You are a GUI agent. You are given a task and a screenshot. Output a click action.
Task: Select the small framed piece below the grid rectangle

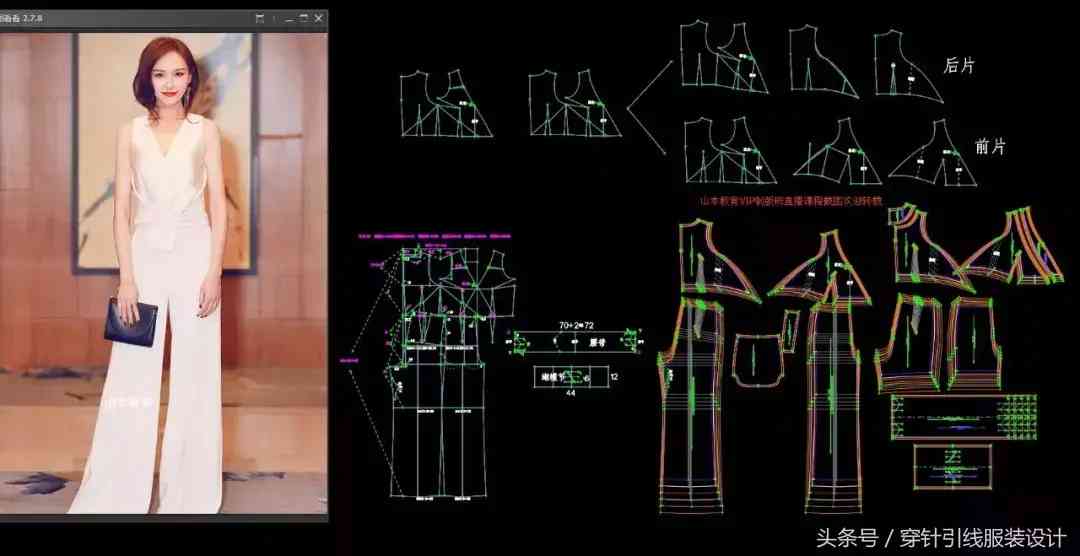(x=953, y=463)
